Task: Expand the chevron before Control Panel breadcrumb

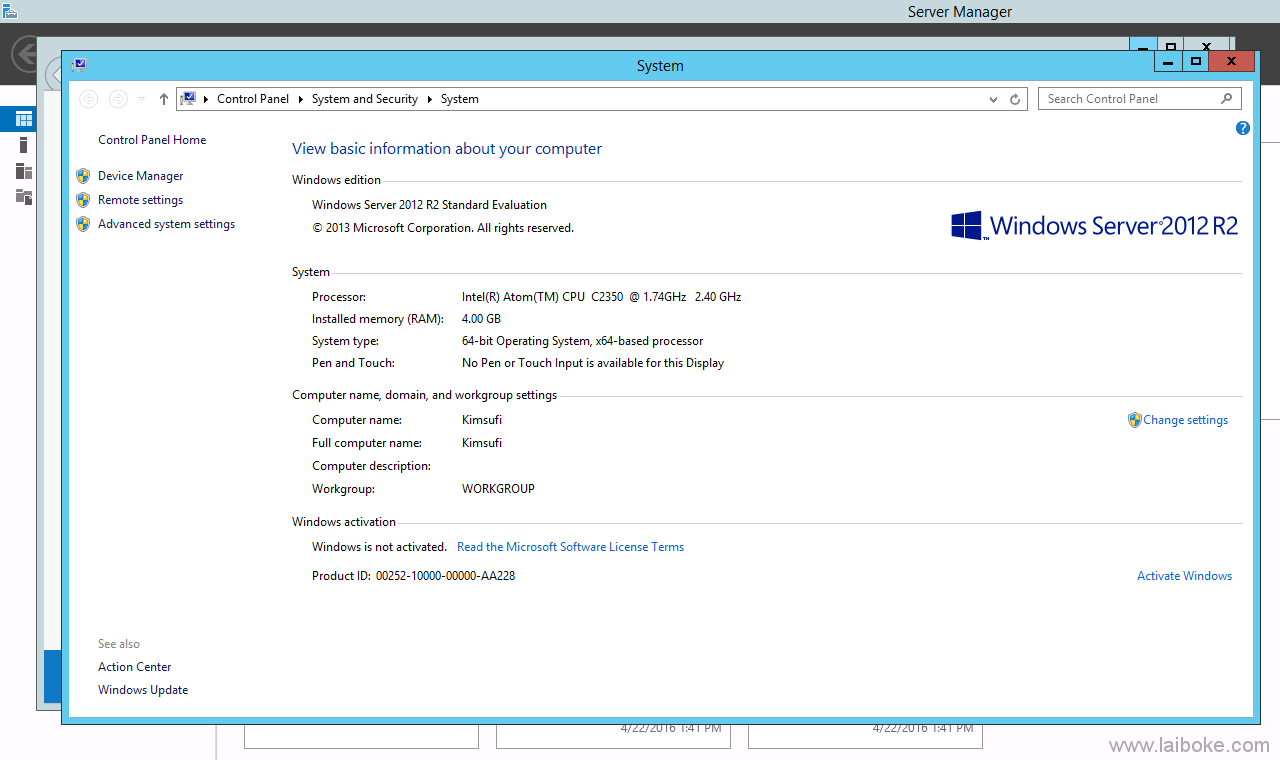Action: pos(206,99)
